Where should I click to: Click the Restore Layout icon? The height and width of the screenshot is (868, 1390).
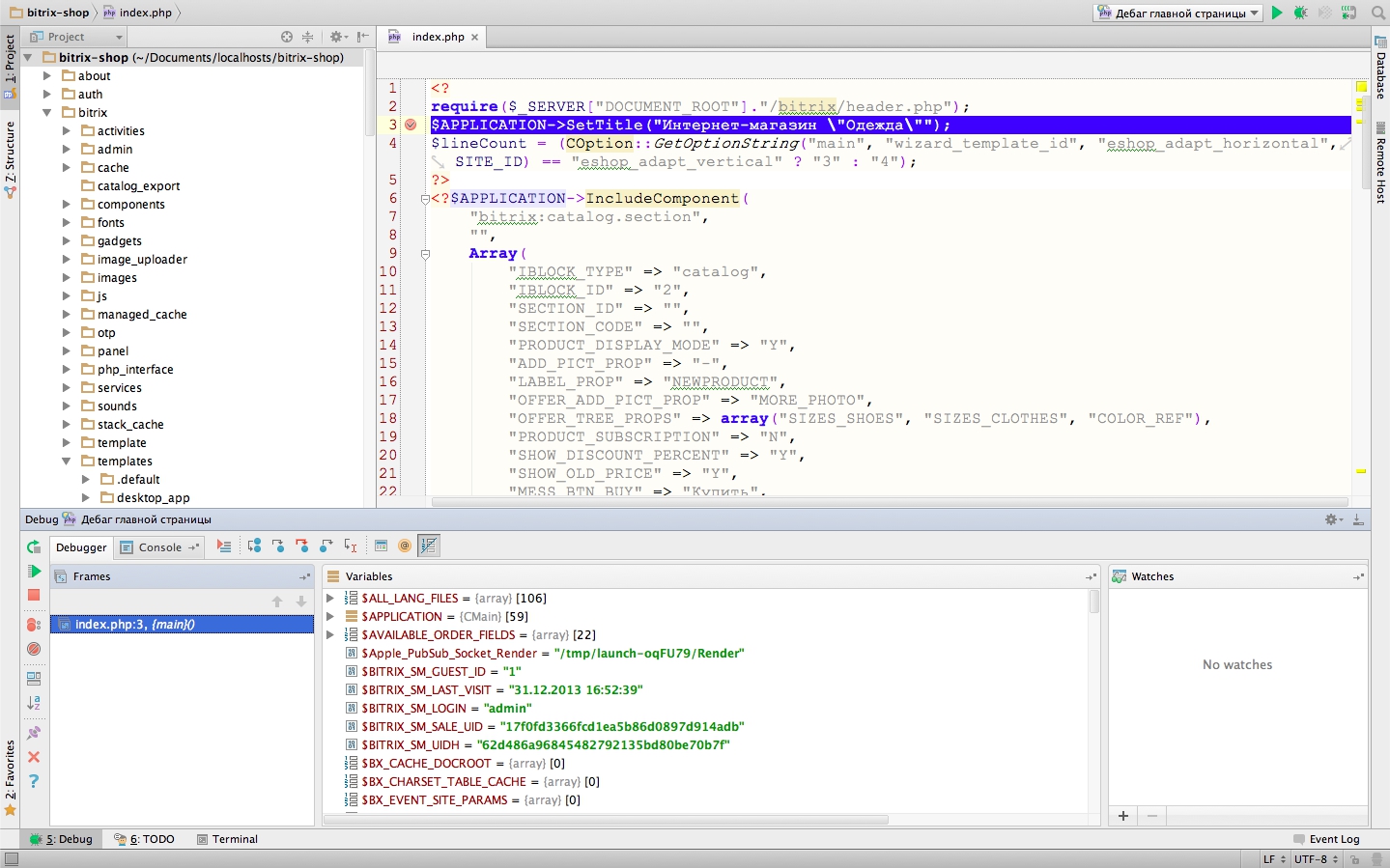point(34,679)
